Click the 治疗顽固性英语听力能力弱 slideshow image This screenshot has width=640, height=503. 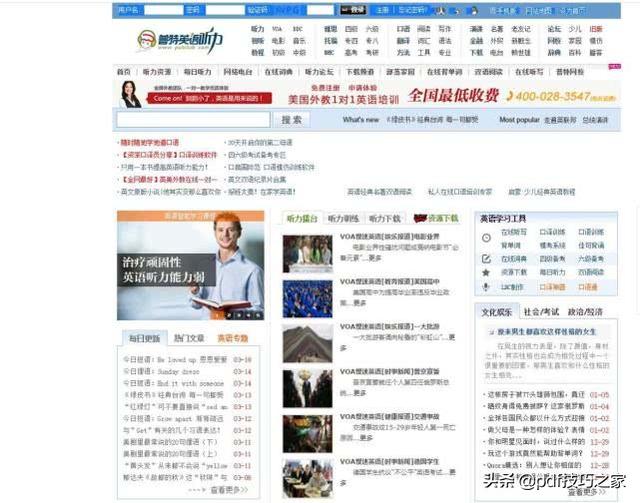191,265
